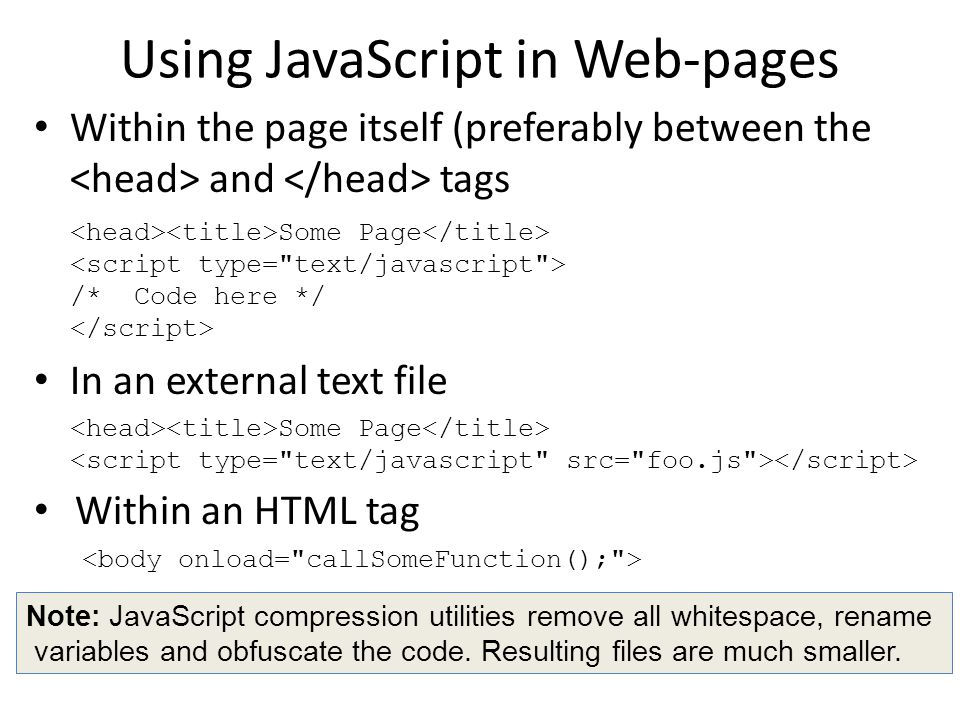Click first code line '<head><title>Some Page</title>' under first bullet

tap(310, 233)
